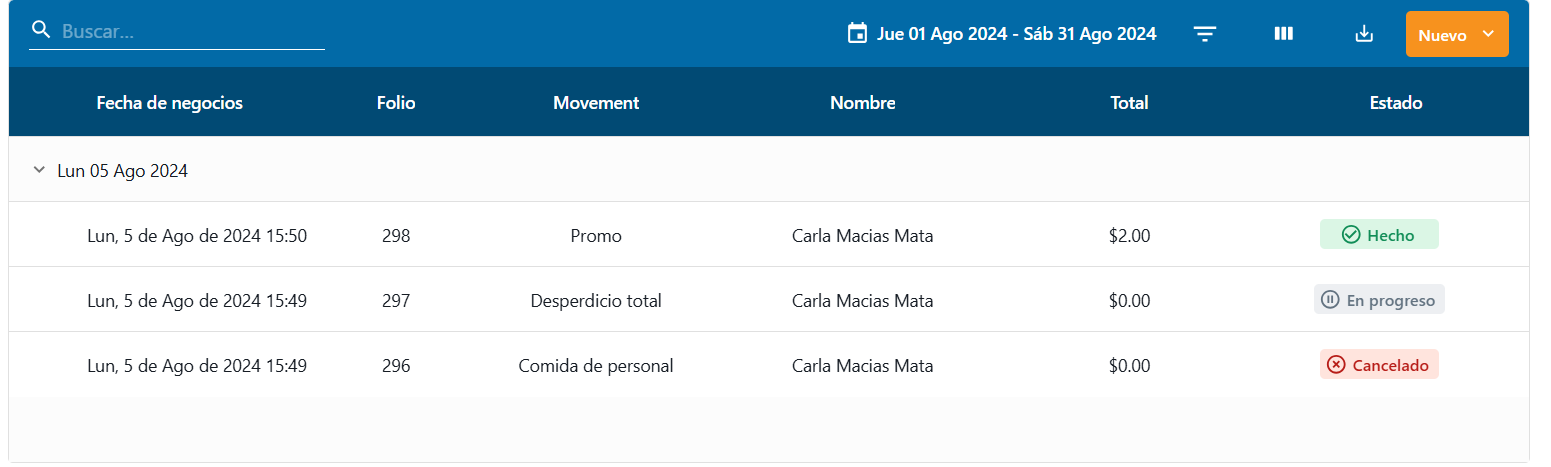Open the column visibility icon
The width and height of the screenshot is (1551, 467).
[x=1284, y=34]
